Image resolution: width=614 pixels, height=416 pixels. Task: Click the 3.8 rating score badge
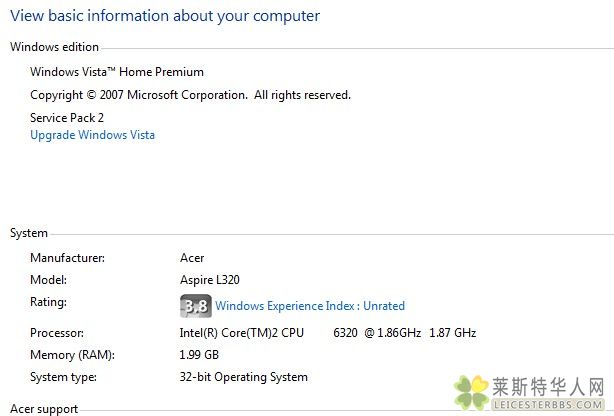click(x=195, y=306)
